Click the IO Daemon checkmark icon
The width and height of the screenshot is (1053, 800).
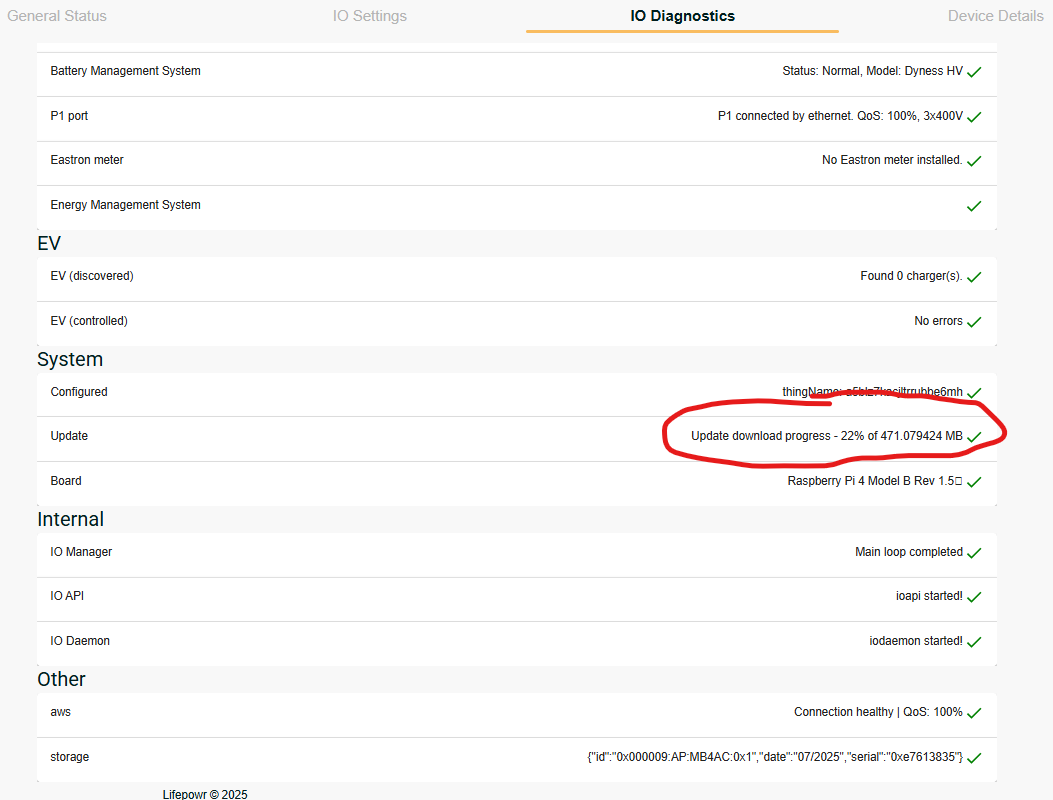[x=974, y=642]
